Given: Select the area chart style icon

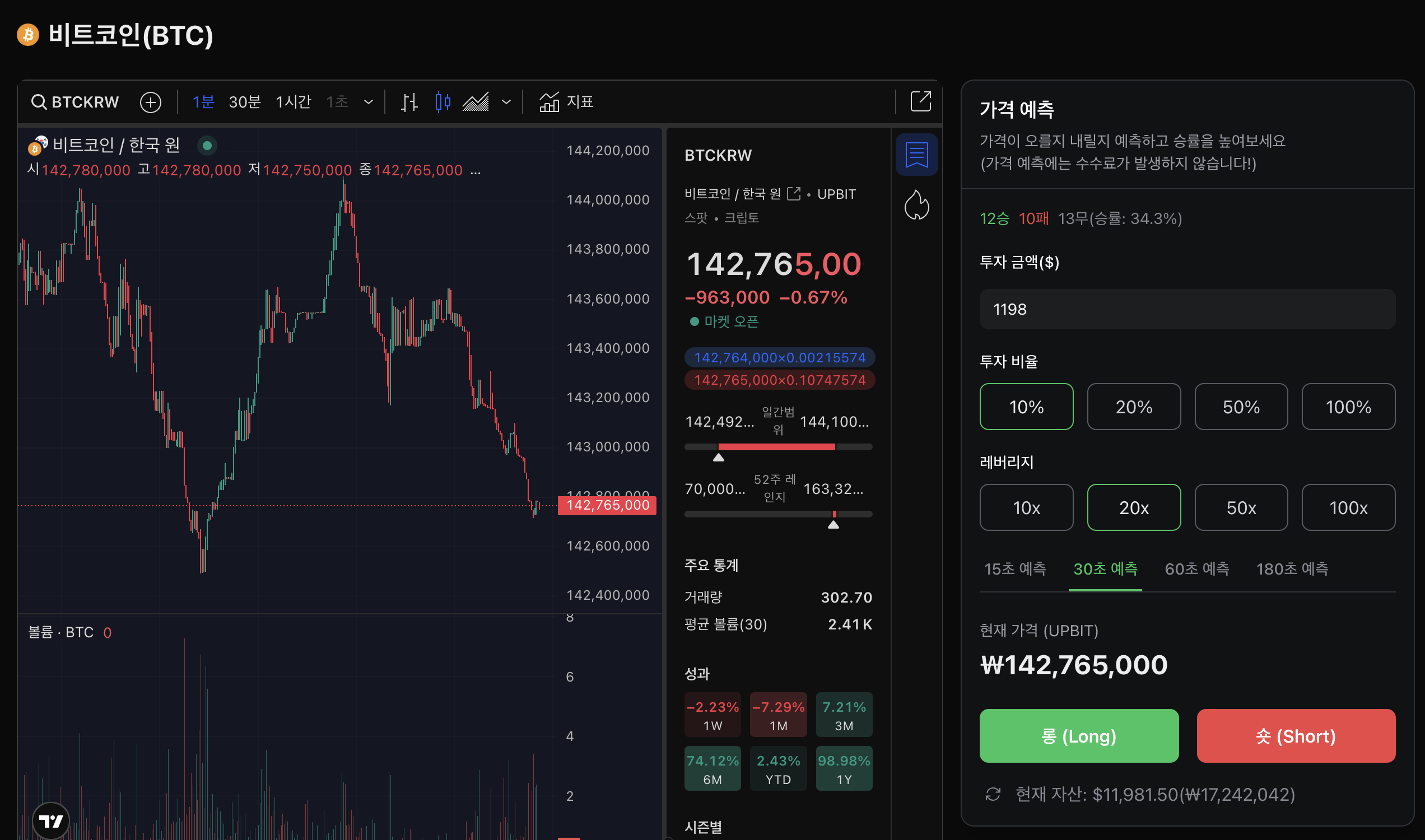Looking at the screenshot, I should 476,102.
